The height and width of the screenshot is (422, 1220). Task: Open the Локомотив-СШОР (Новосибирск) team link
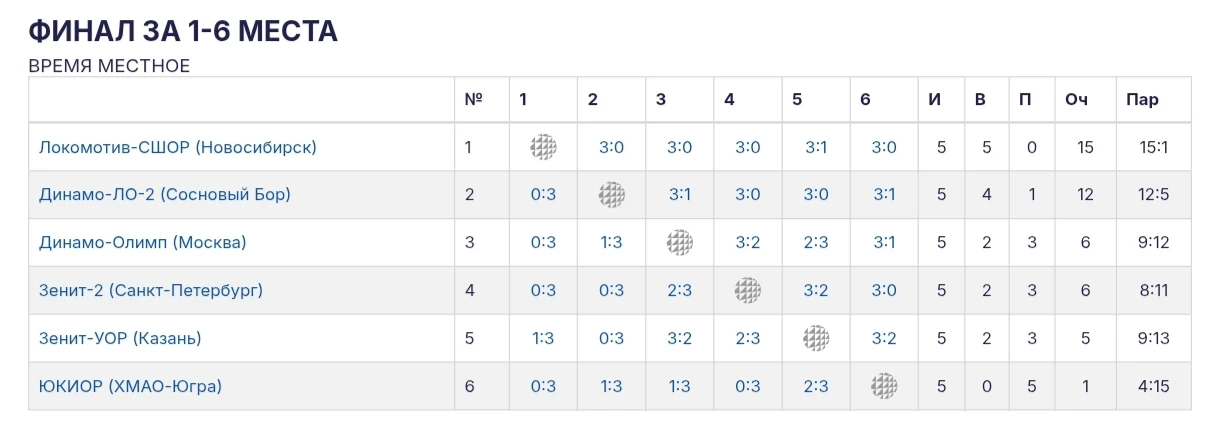(178, 147)
